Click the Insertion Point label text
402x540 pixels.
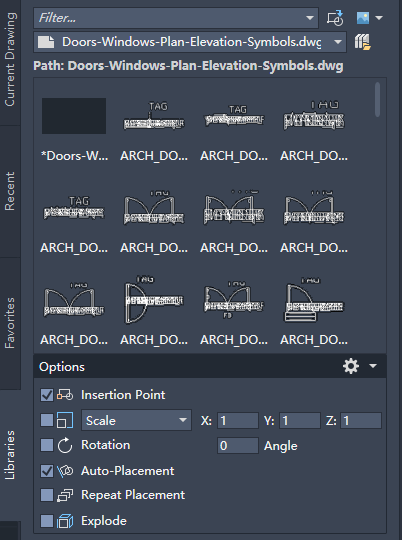[123, 395]
